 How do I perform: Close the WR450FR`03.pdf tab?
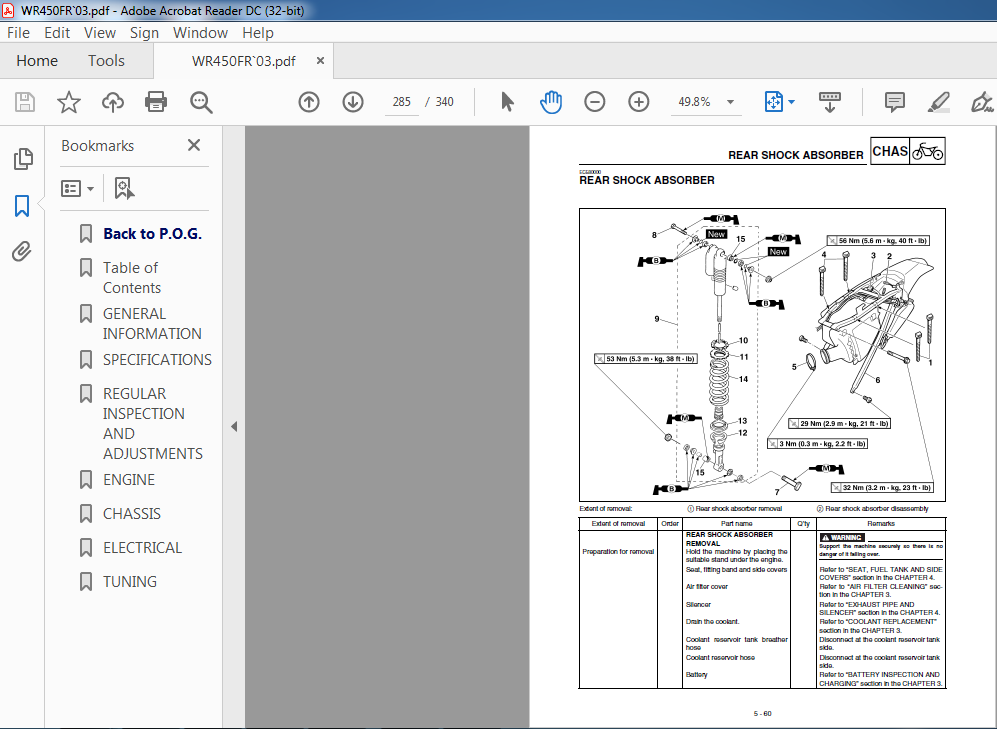[x=320, y=60]
